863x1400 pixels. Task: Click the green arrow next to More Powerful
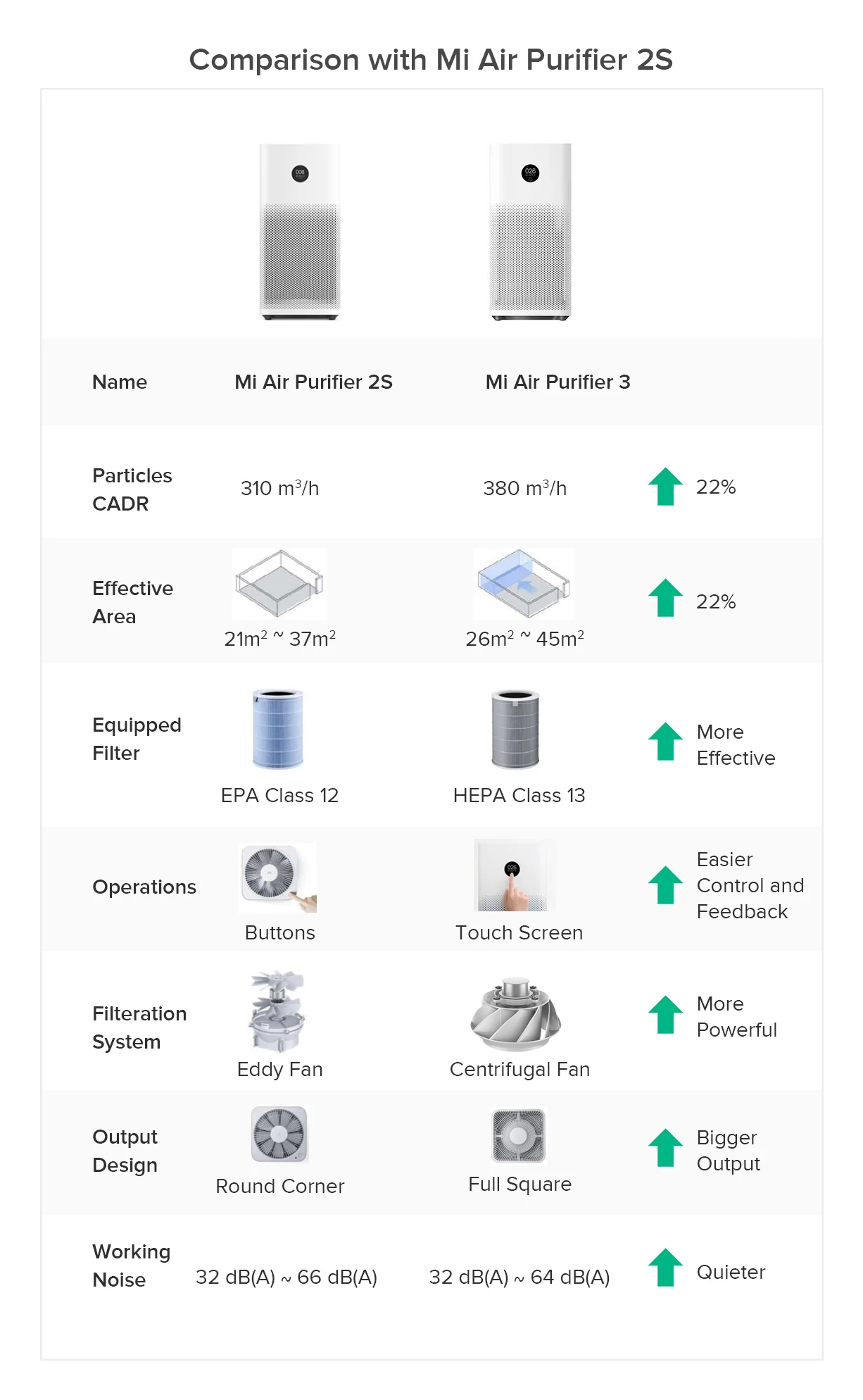coord(665,1014)
